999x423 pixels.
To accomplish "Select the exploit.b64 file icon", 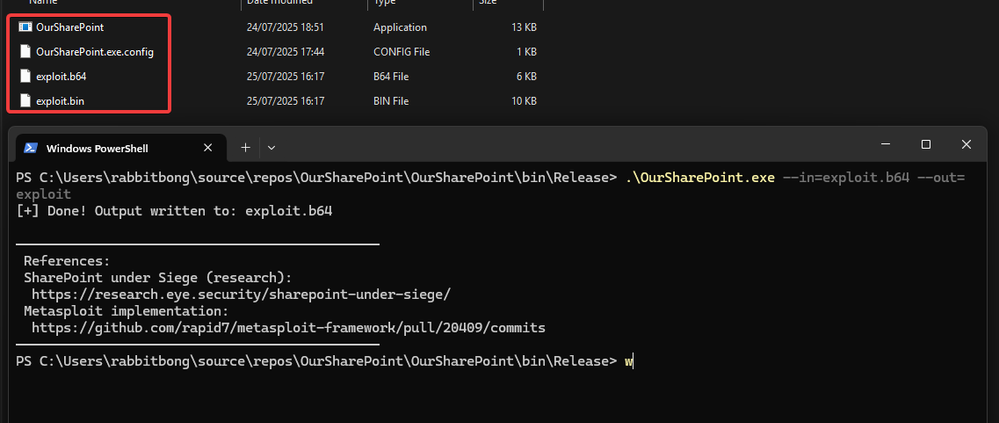I will [x=25, y=76].
